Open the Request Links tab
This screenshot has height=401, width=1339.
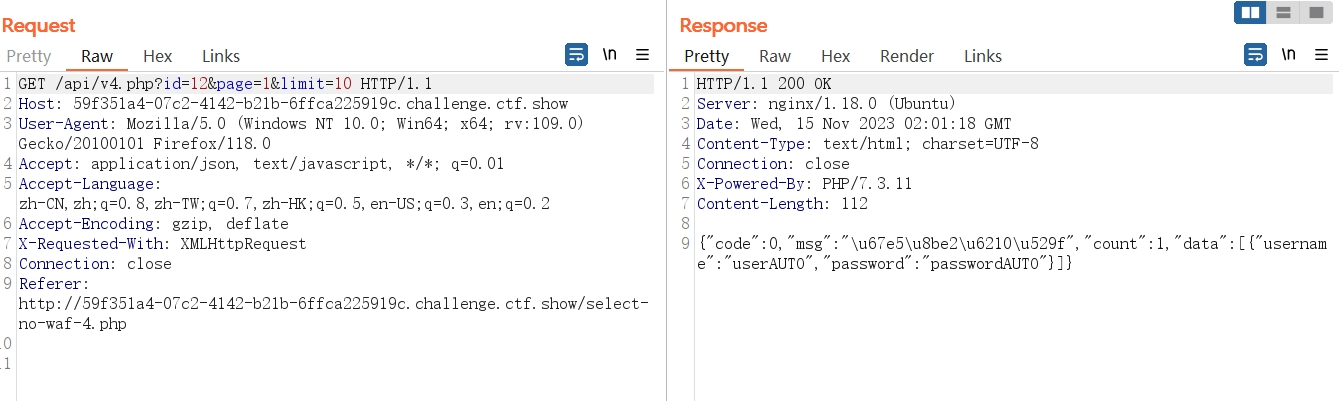(x=221, y=56)
